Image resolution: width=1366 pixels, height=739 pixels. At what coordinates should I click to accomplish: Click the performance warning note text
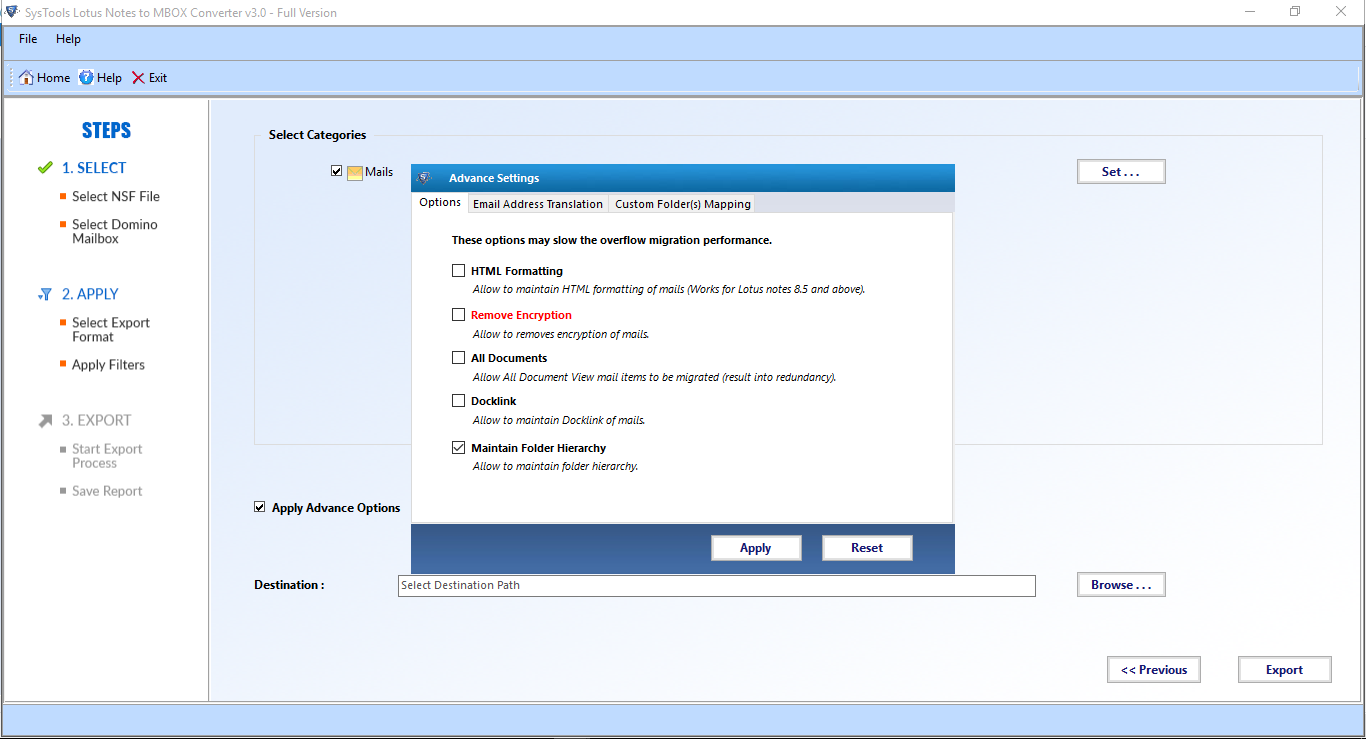click(612, 240)
